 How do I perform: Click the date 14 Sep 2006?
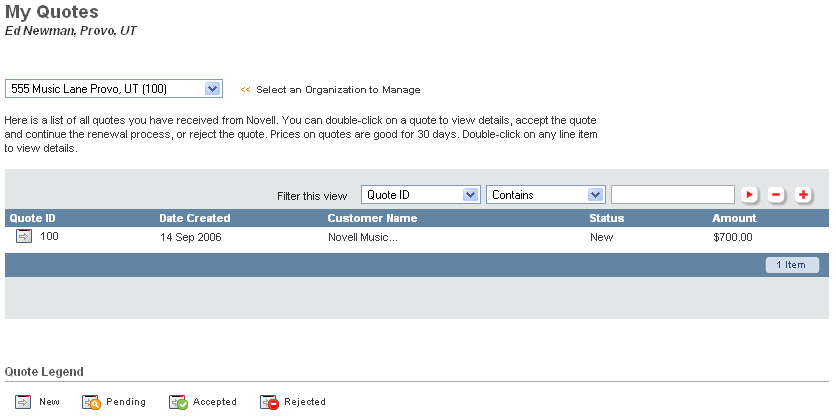click(x=190, y=237)
